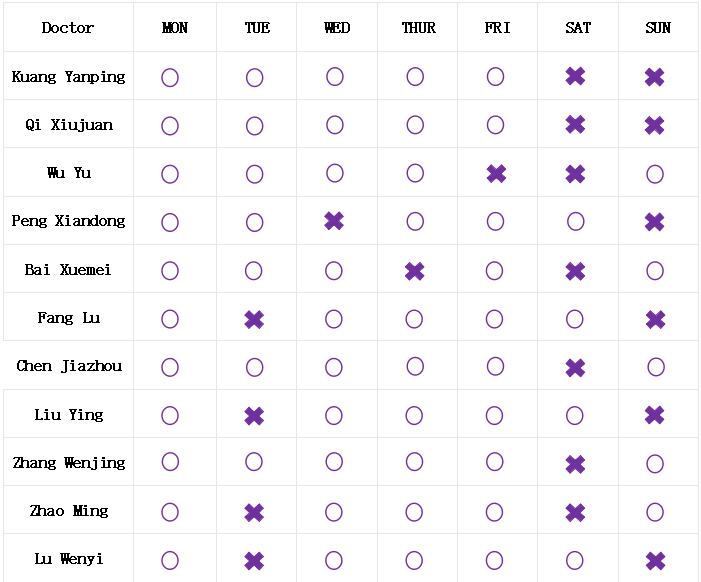Image resolution: width=701 pixels, height=582 pixels.
Task: Click the SAT column header
Action: (578, 28)
